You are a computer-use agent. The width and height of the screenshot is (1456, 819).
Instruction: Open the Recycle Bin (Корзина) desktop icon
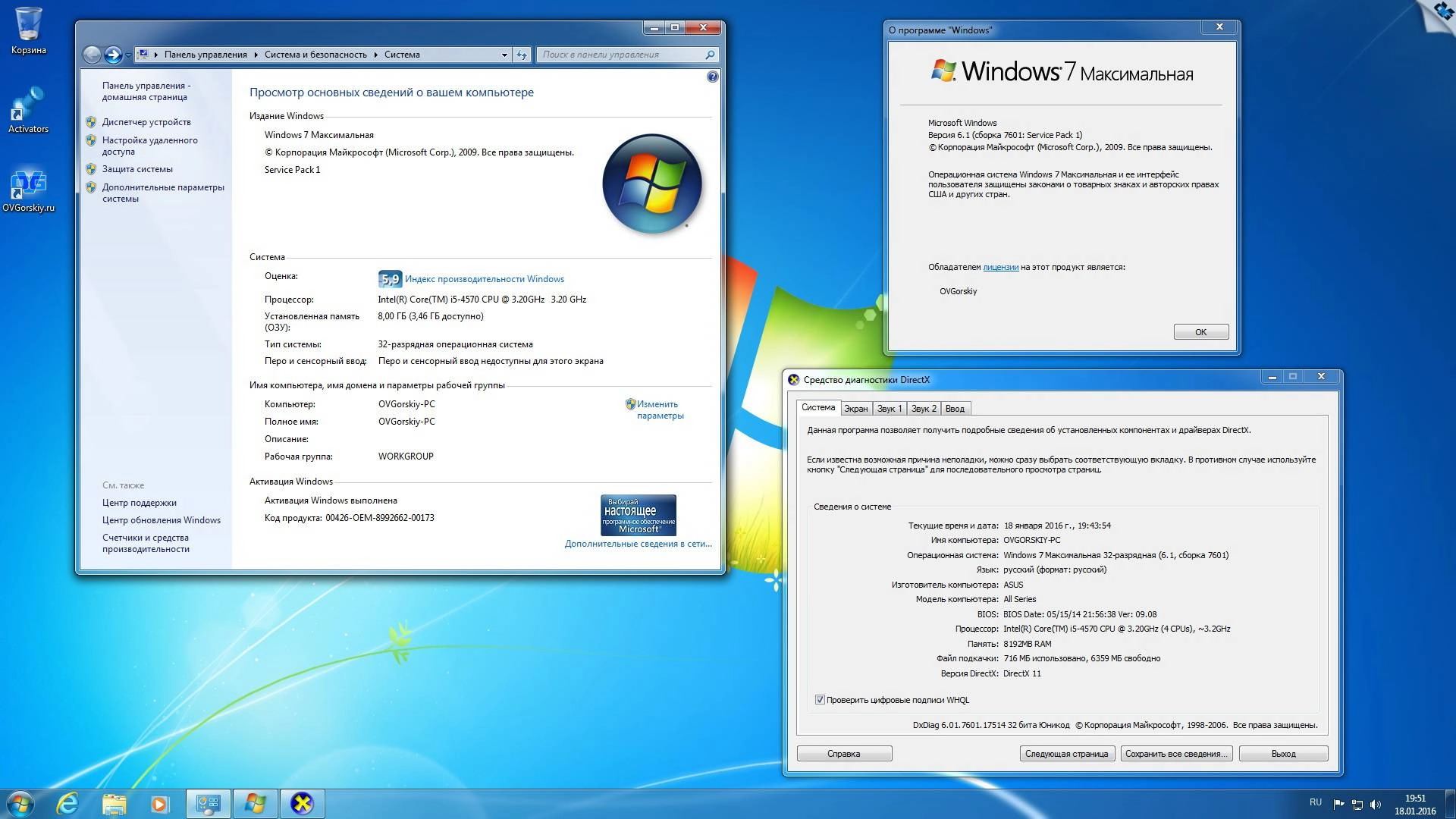pyautogui.click(x=29, y=30)
